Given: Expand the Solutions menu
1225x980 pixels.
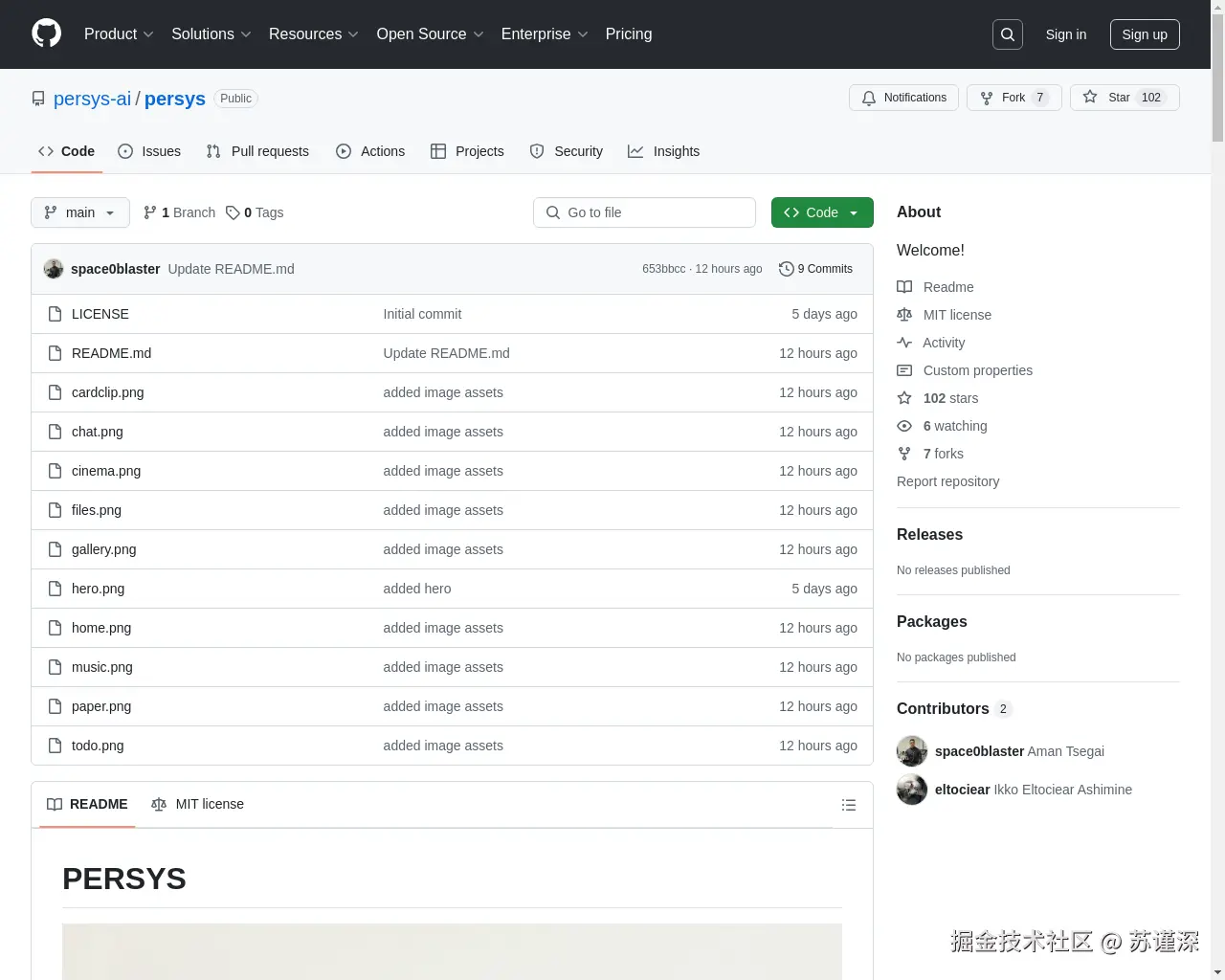Looking at the screenshot, I should (212, 34).
